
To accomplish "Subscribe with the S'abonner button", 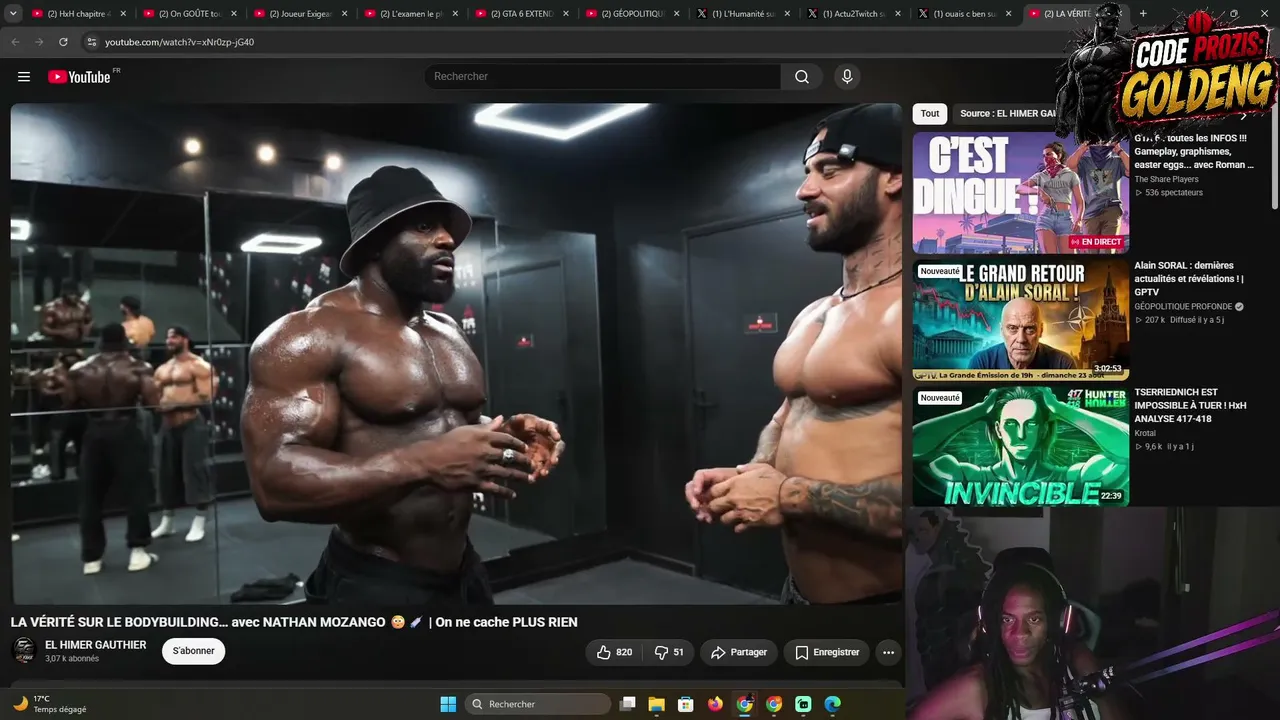I will [x=194, y=651].
